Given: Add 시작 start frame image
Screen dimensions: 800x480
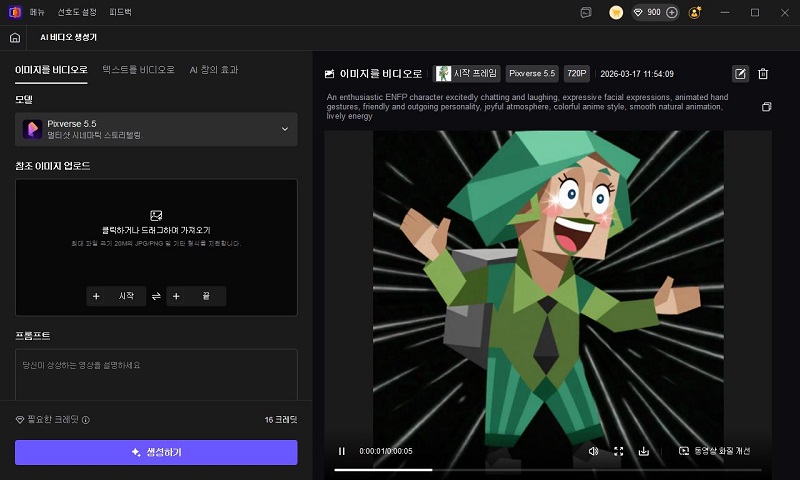Looking at the screenshot, I should 116,296.
